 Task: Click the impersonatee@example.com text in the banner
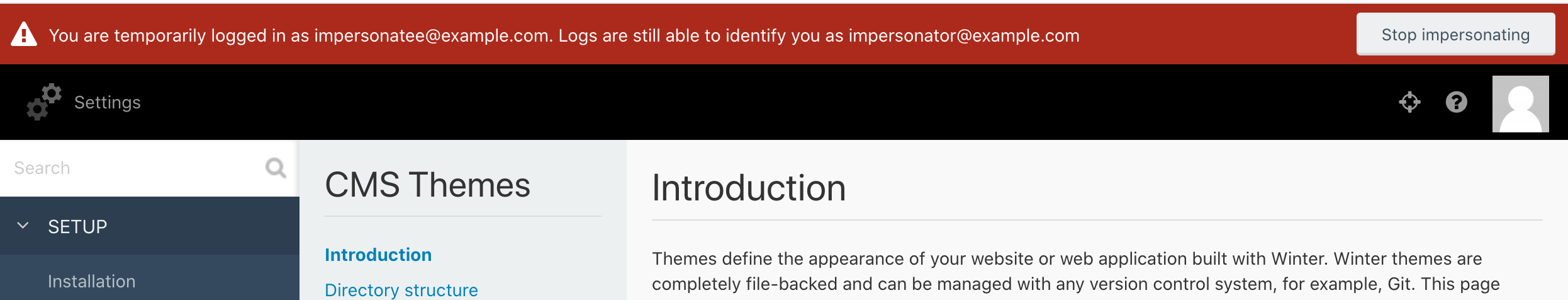coord(432,36)
